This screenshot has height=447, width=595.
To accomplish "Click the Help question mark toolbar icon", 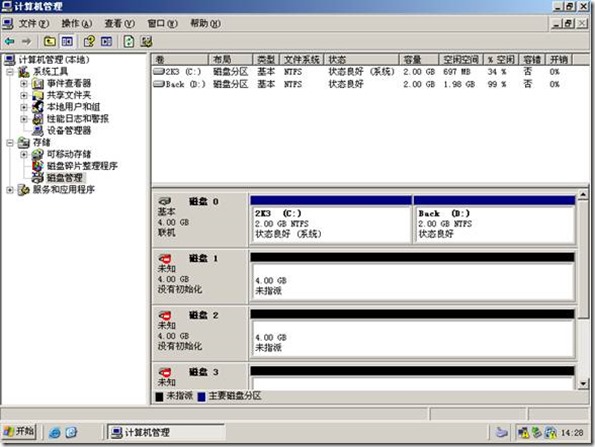I will (x=89, y=41).
